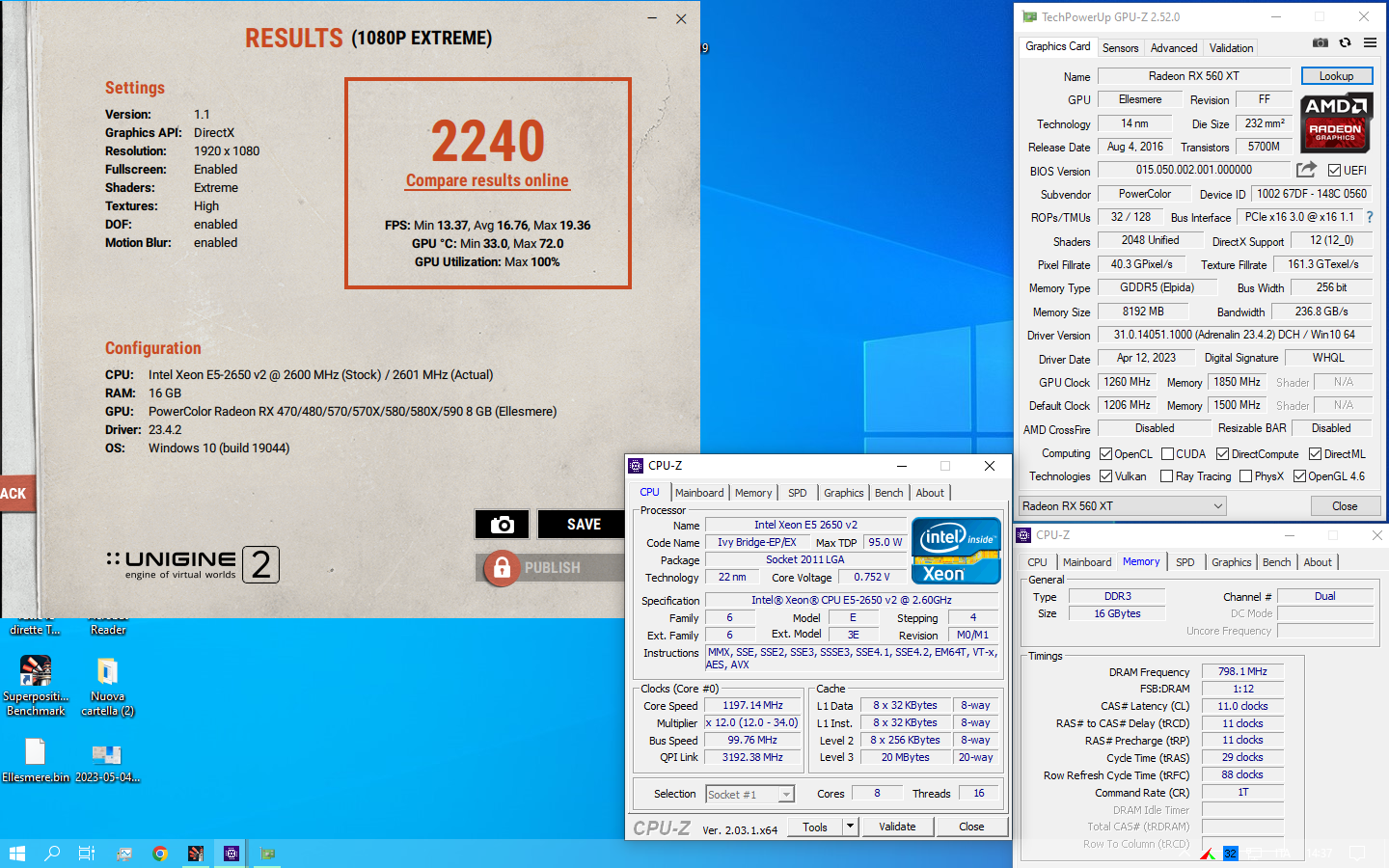Screen dimensions: 1389x868
Task: Open the GPU-Z hamburger menu
Action: 1370,42
